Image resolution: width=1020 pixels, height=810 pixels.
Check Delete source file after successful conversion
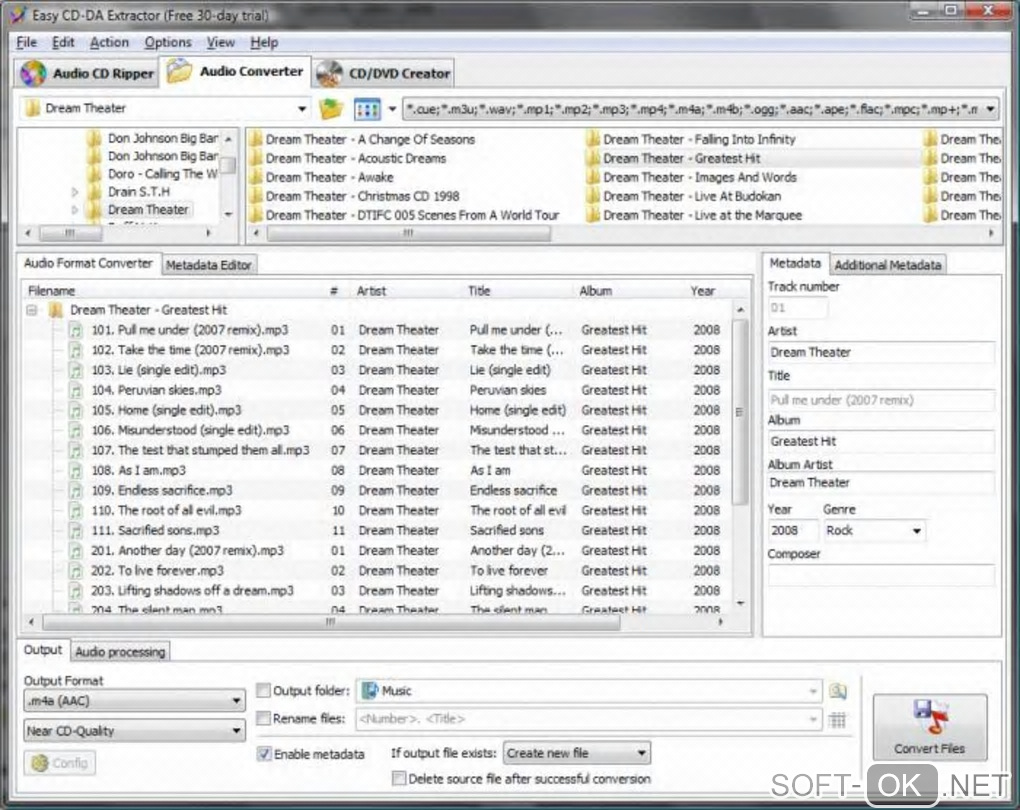pyautogui.click(x=399, y=778)
